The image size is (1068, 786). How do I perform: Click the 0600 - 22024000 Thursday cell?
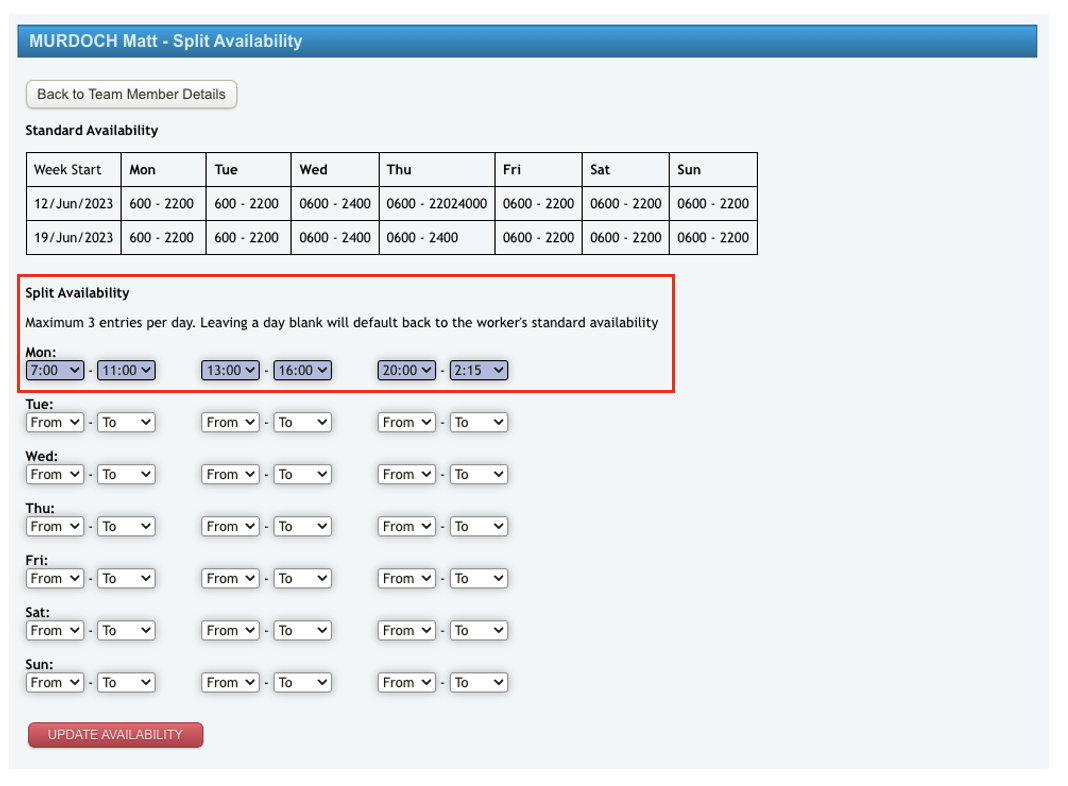[437, 204]
